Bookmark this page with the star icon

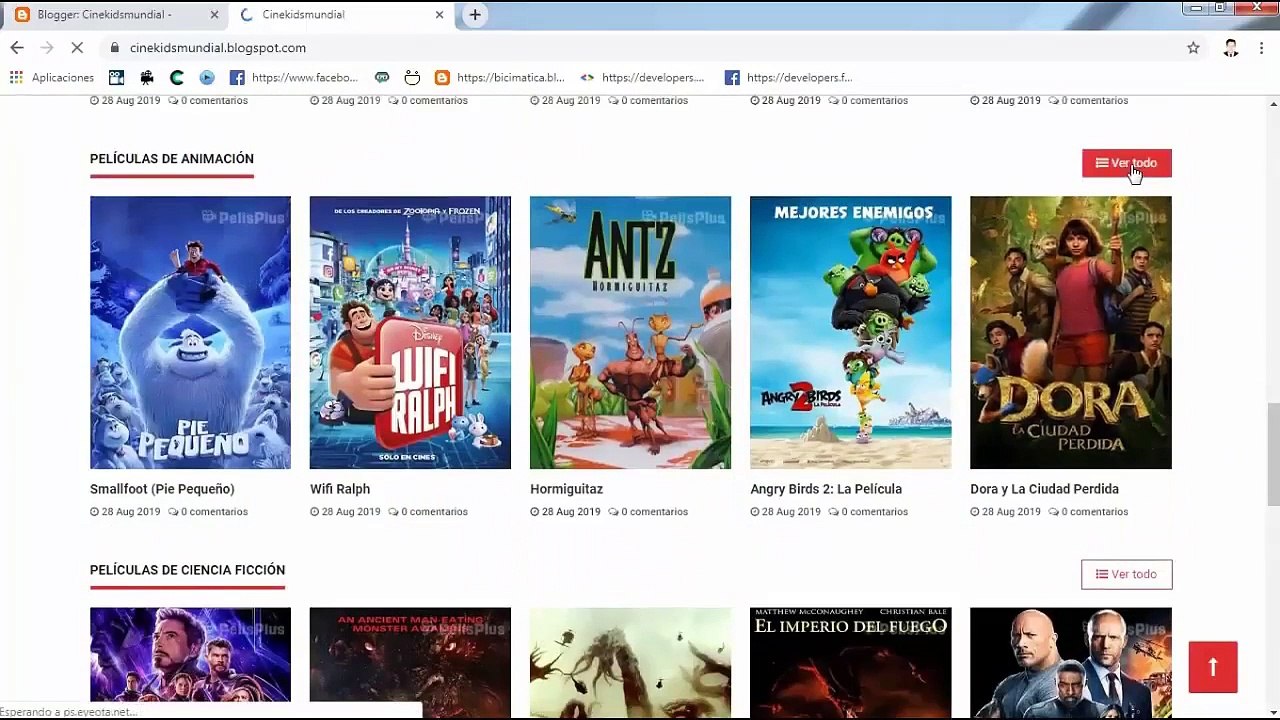pyautogui.click(x=1193, y=47)
